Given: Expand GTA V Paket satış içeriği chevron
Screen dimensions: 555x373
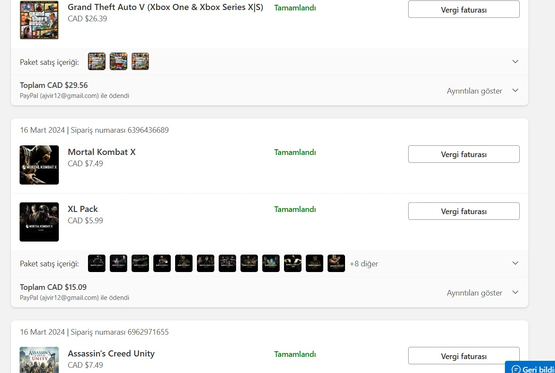Looking at the screenshot, I should point(515,62).
